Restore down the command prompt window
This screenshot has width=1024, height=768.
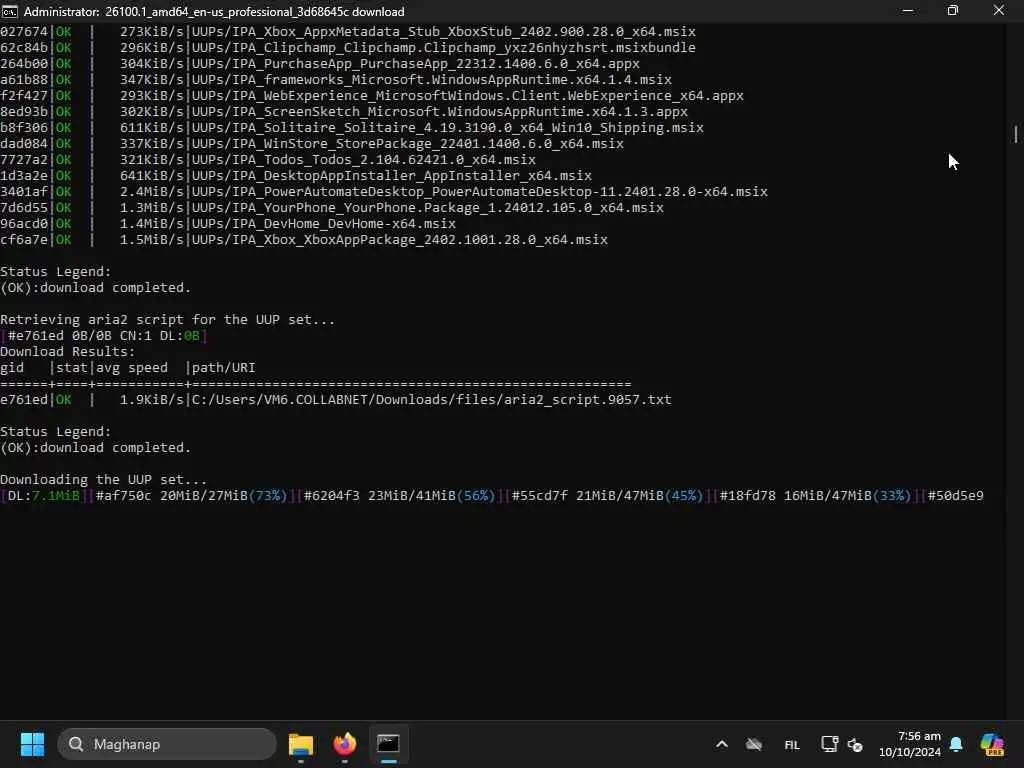pyautogui.click(x=953, y=11)
